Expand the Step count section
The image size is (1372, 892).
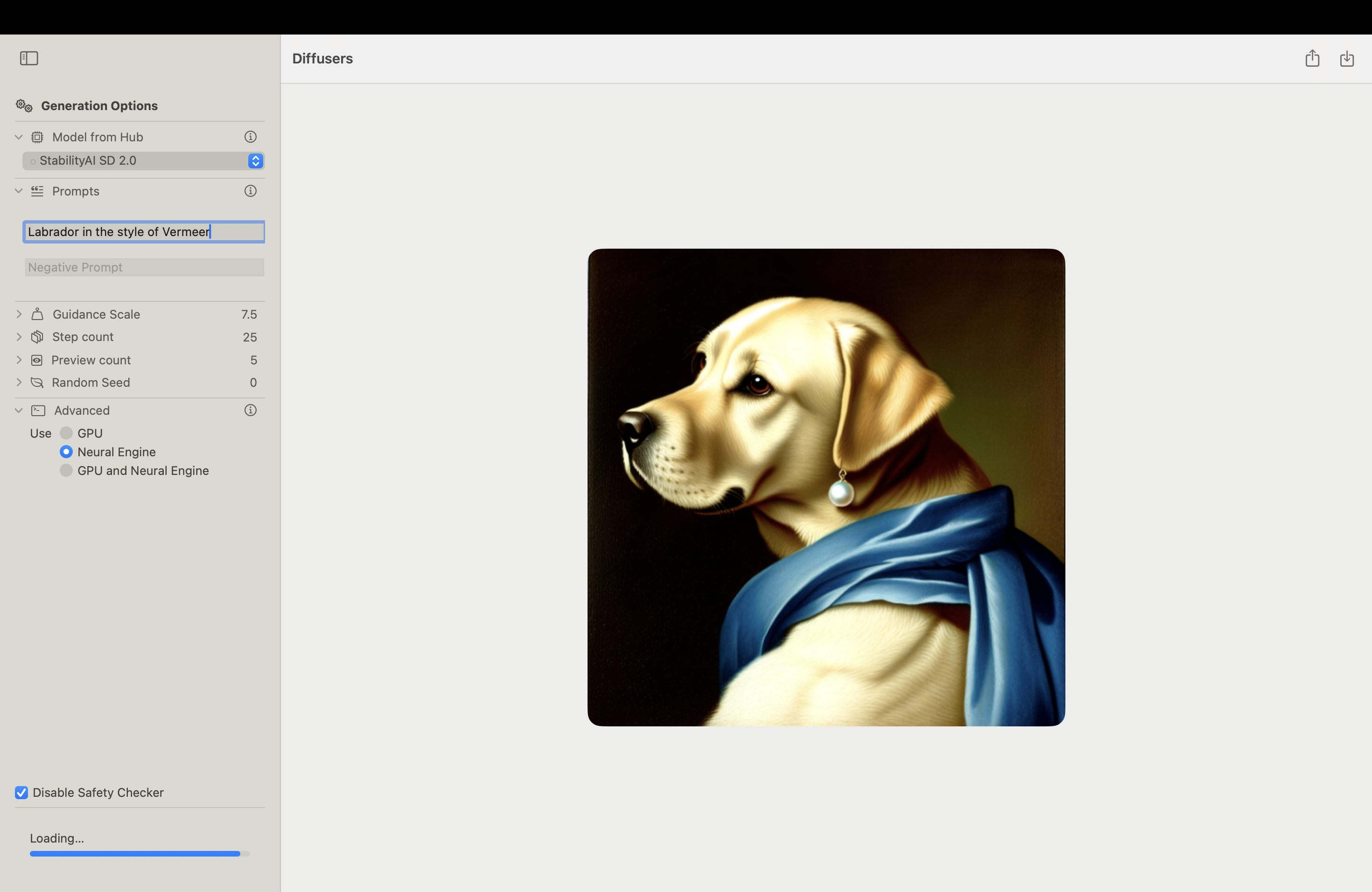[x=19, y=337]
